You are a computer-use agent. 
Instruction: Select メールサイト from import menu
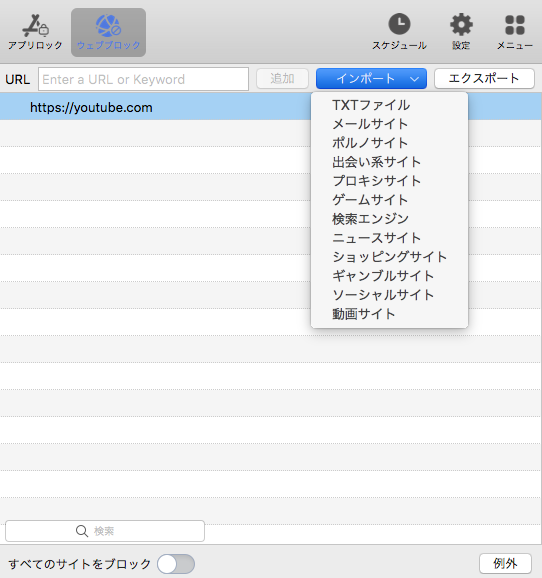point(370,124)
